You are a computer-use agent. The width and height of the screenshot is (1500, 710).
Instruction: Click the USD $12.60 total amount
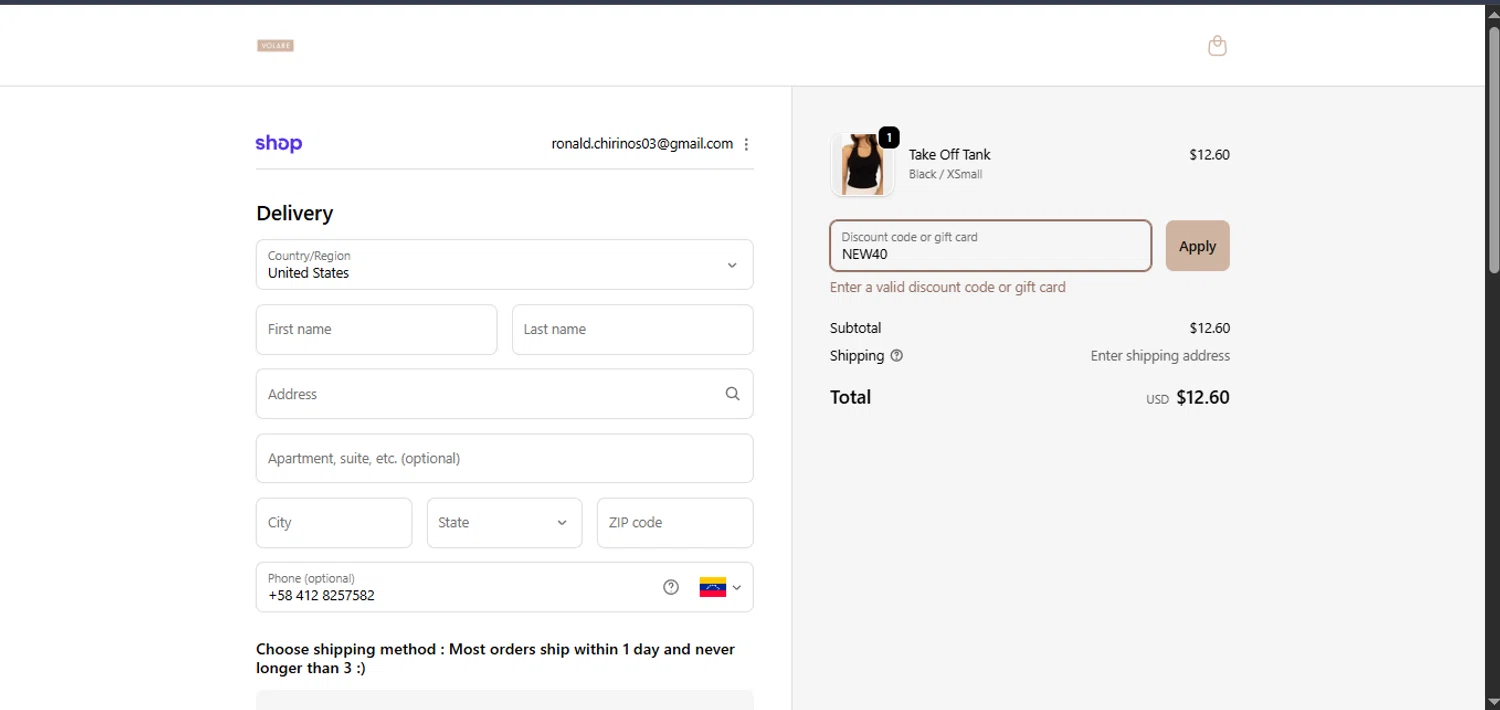1188,397
